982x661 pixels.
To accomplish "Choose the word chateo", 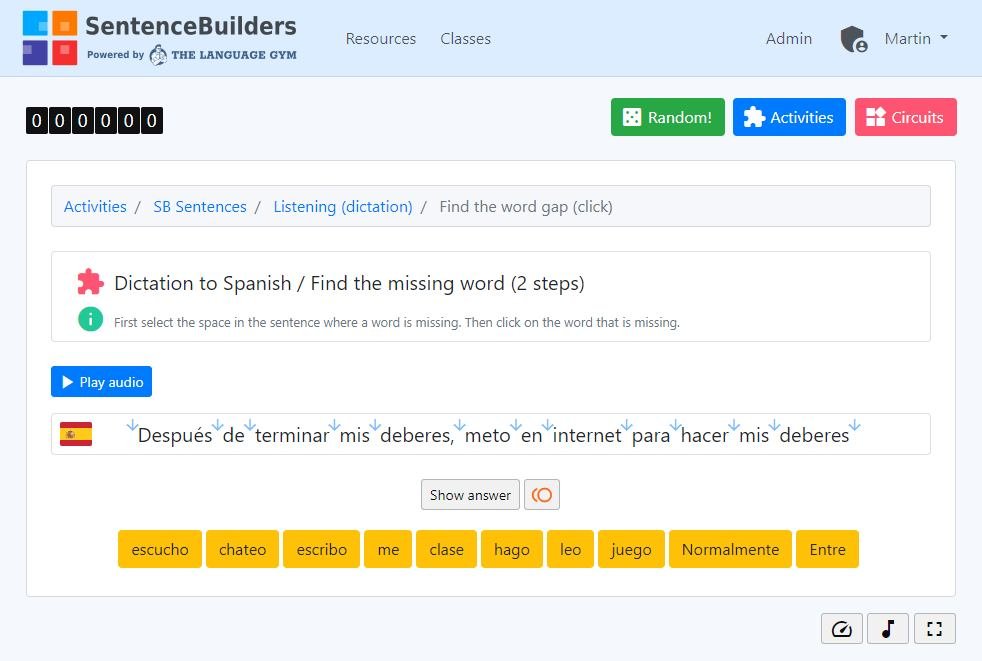I will [x=242, y=549].
